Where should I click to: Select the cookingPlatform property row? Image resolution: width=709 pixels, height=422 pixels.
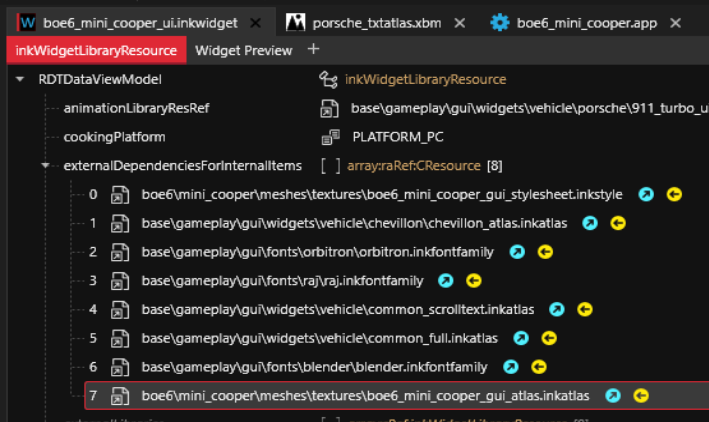[x=114, y=137]
